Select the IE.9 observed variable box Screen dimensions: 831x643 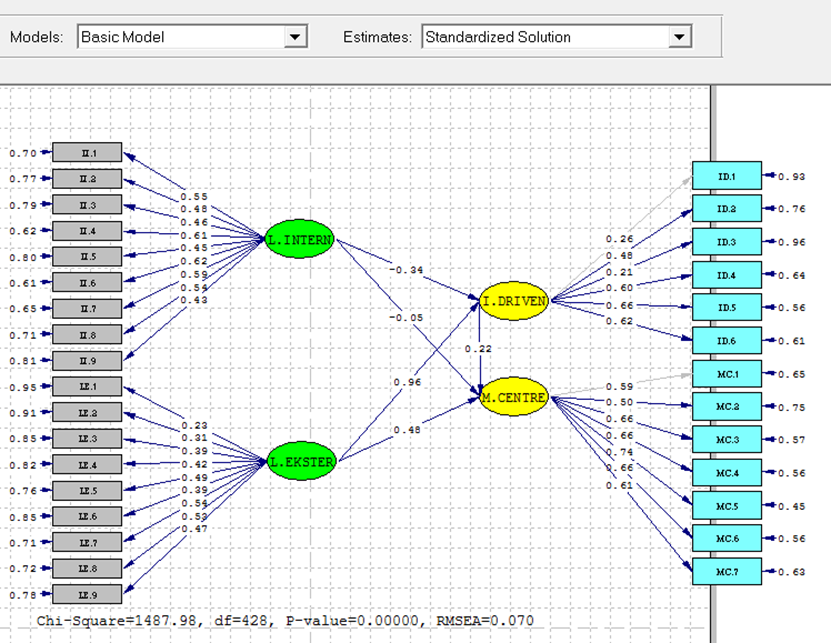pos(87,594)
